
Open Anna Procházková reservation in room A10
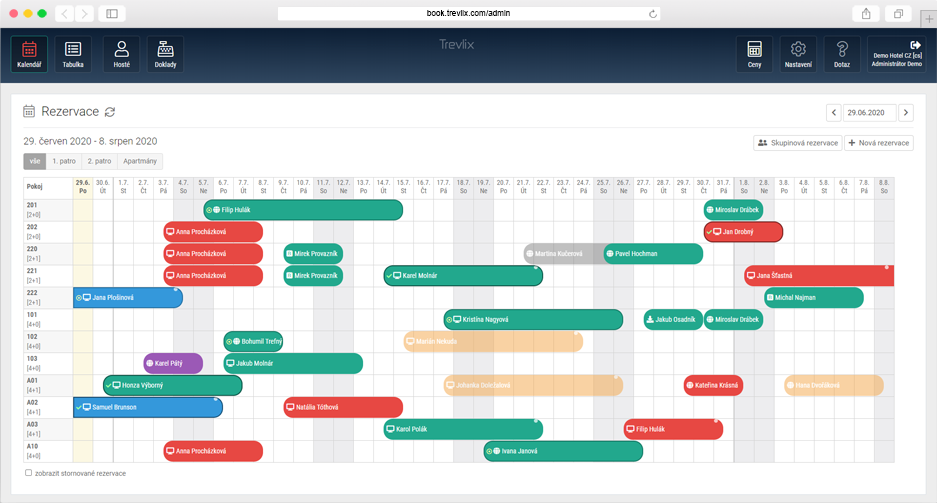pos(213,451)
